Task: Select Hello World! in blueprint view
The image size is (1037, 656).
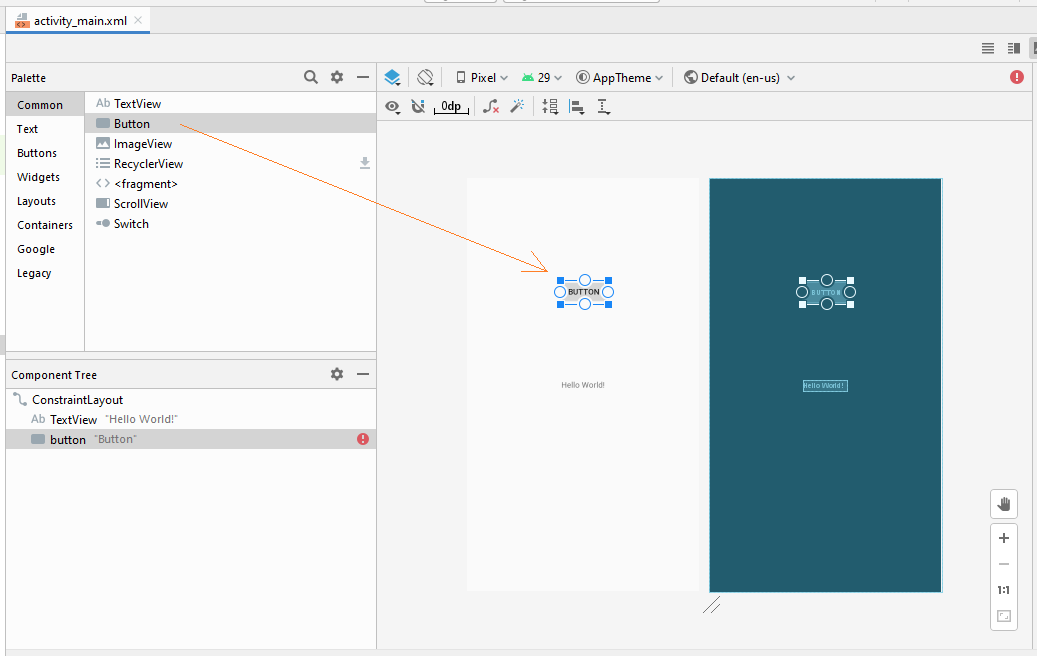Action: tap(825, 386)
